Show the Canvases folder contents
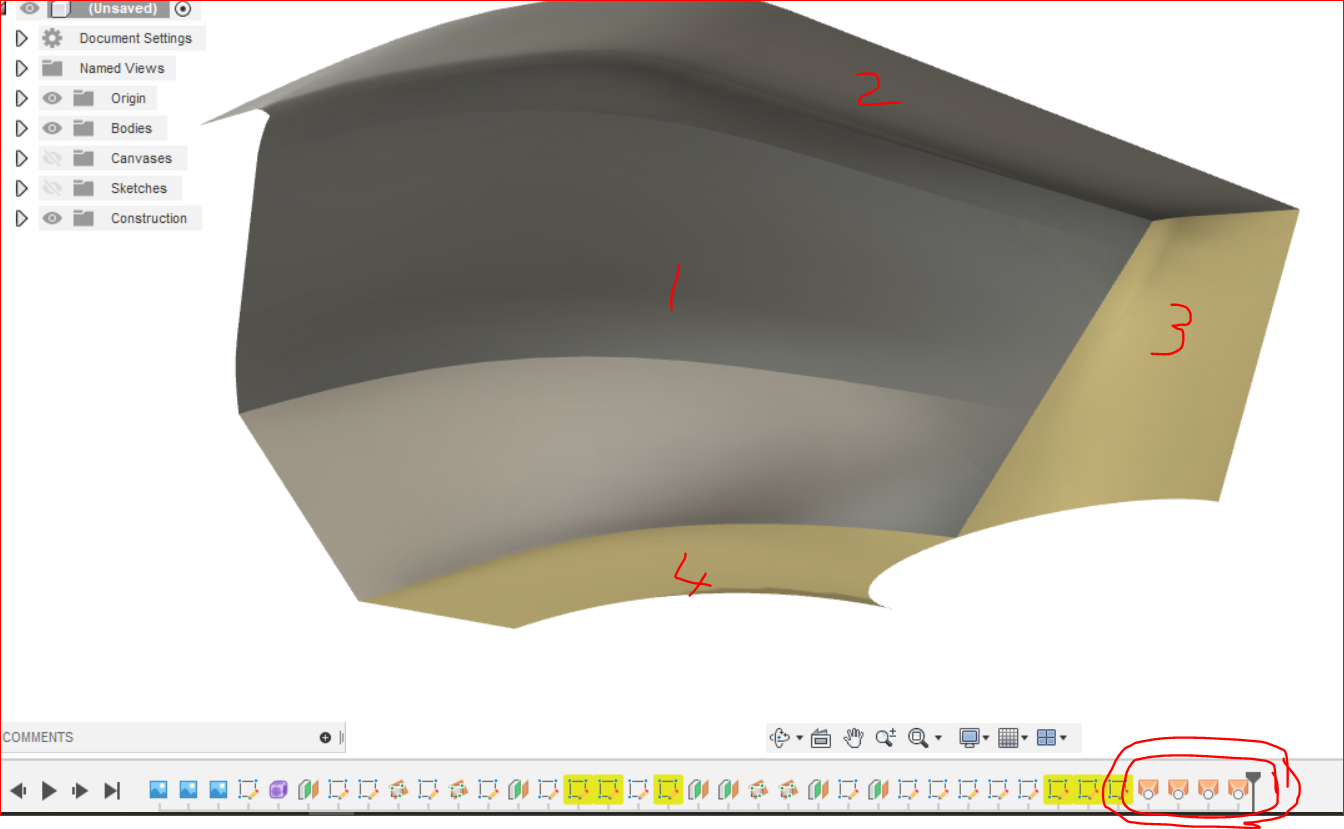This screenshot has height=829, width=1344. (x=51, y=158)
